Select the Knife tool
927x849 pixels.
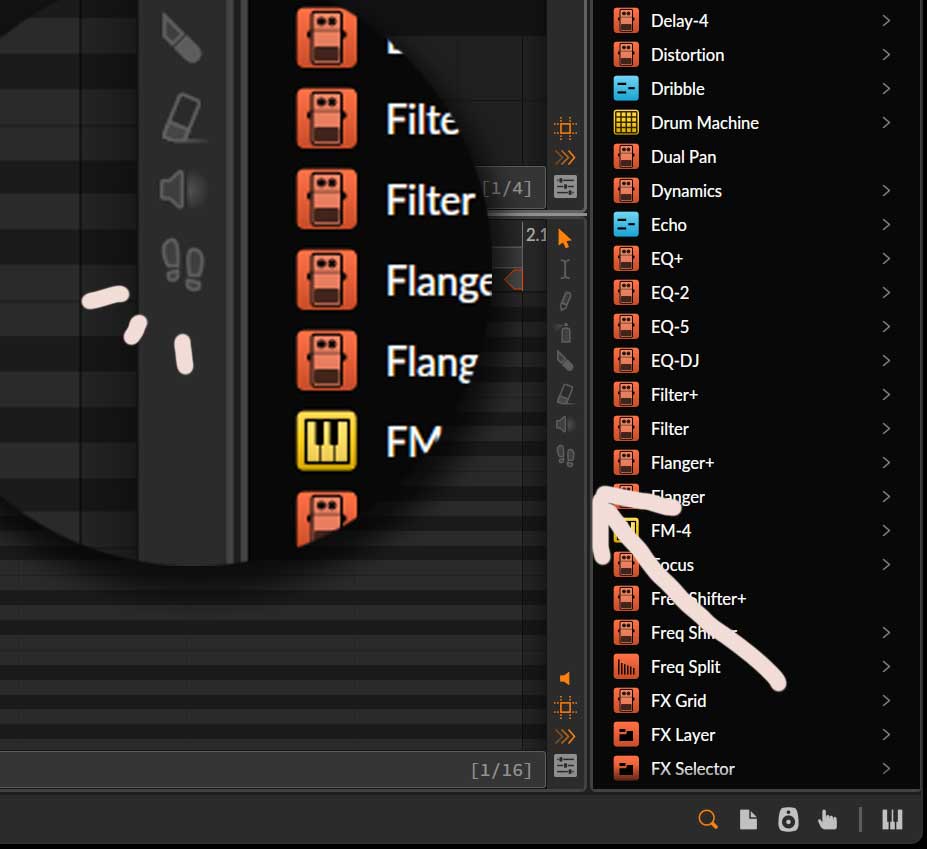[x=565, y=361]
